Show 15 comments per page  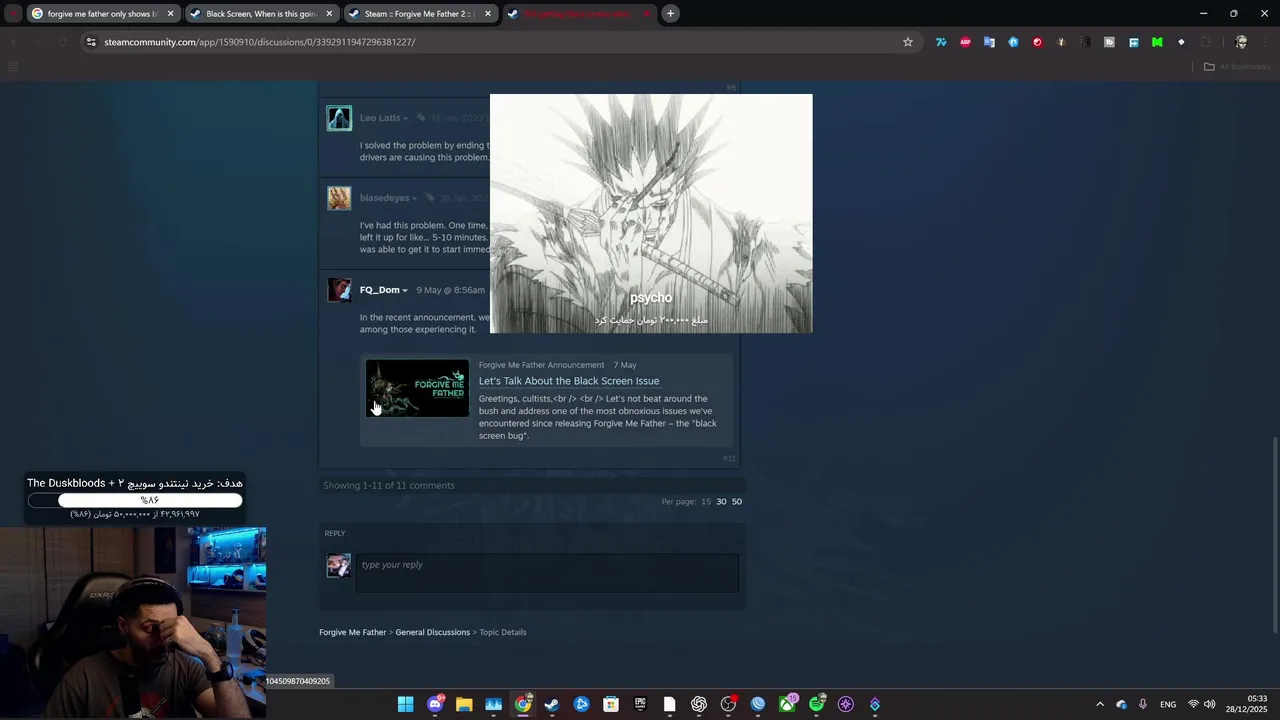click(x=706, y=501)
